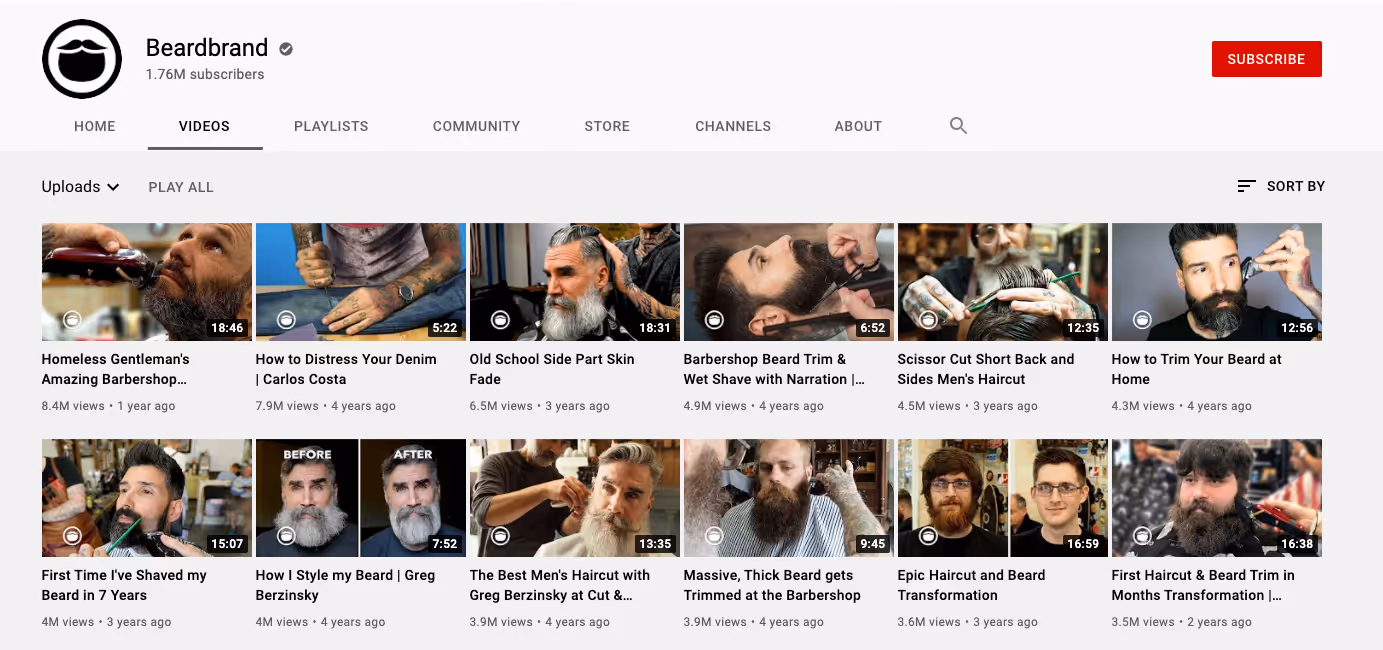Click the watermark logo on Epic Haircut thumbnail
1383x650 pixels.
(x=928, y=536)
